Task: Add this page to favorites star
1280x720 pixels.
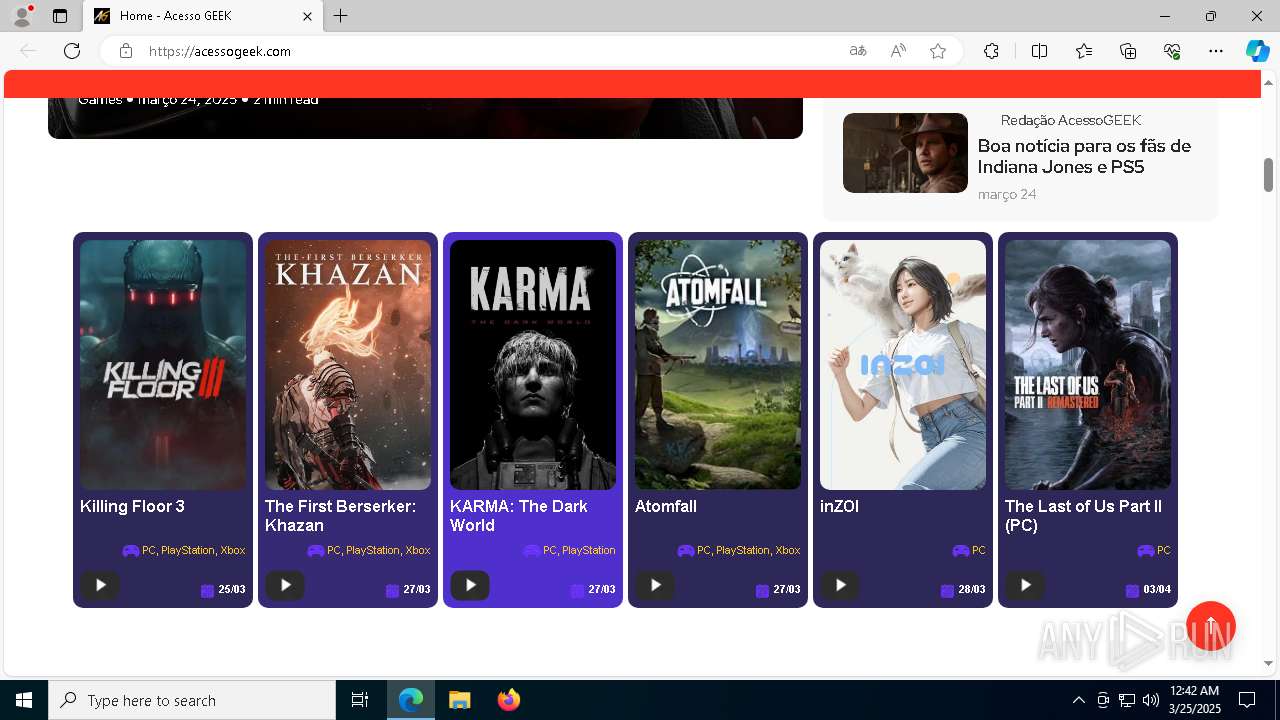Action: 938,51
